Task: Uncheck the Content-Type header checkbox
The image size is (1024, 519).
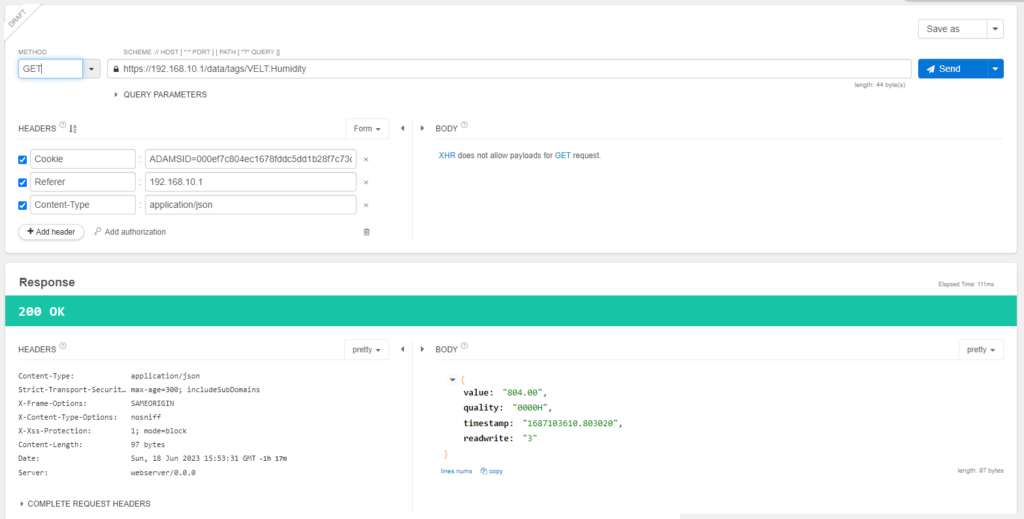Action: pos(23,205)
